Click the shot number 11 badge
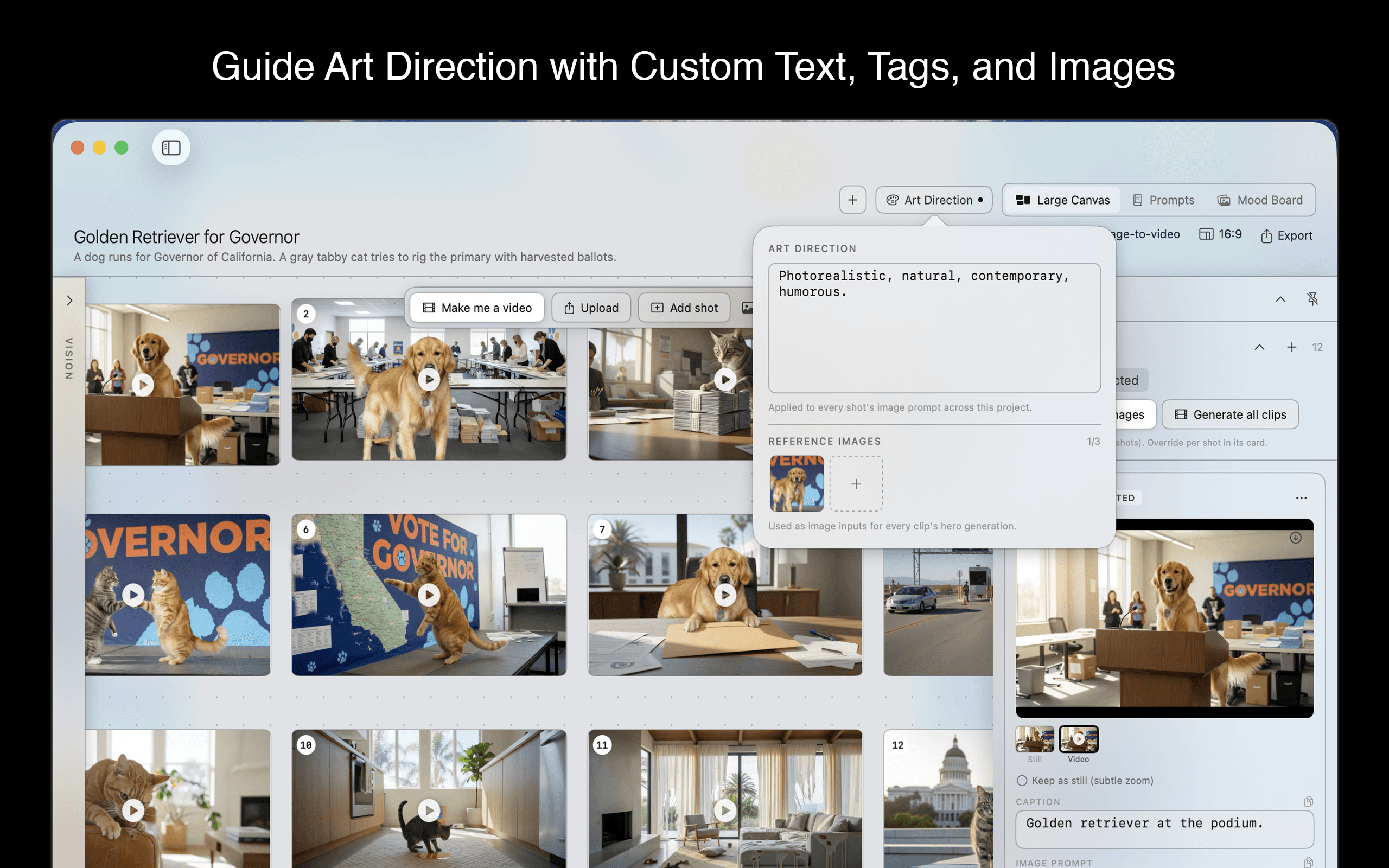The image size is (1389, 868). tap(602, 745)
